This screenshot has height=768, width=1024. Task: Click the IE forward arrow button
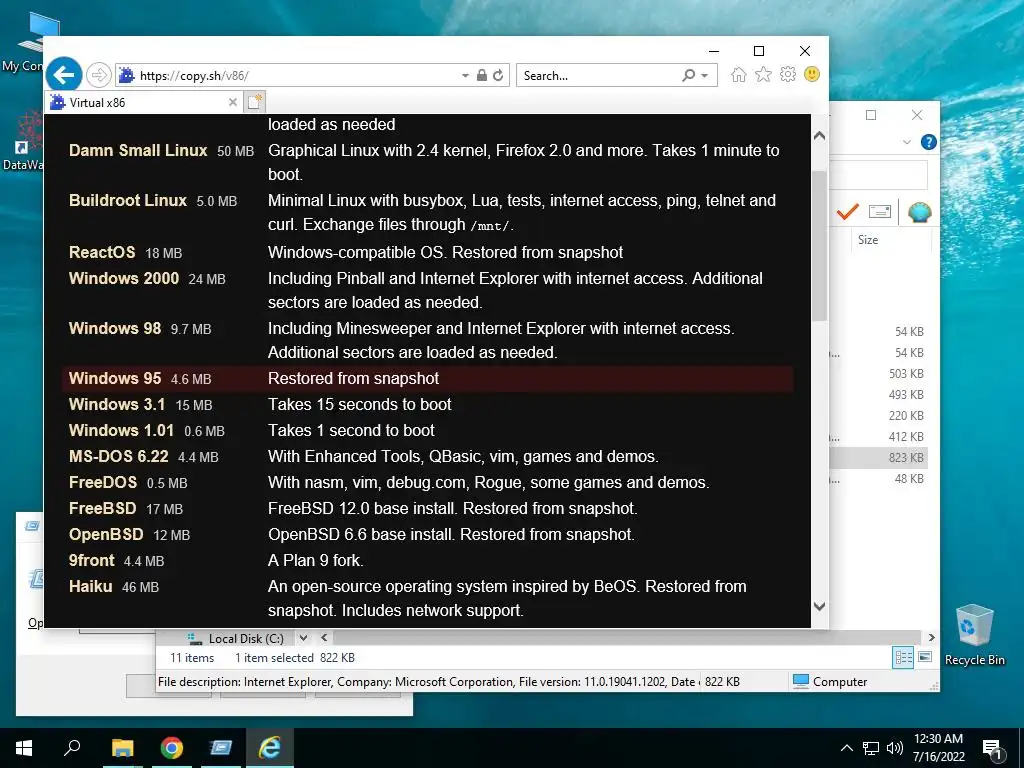[99, 75]
